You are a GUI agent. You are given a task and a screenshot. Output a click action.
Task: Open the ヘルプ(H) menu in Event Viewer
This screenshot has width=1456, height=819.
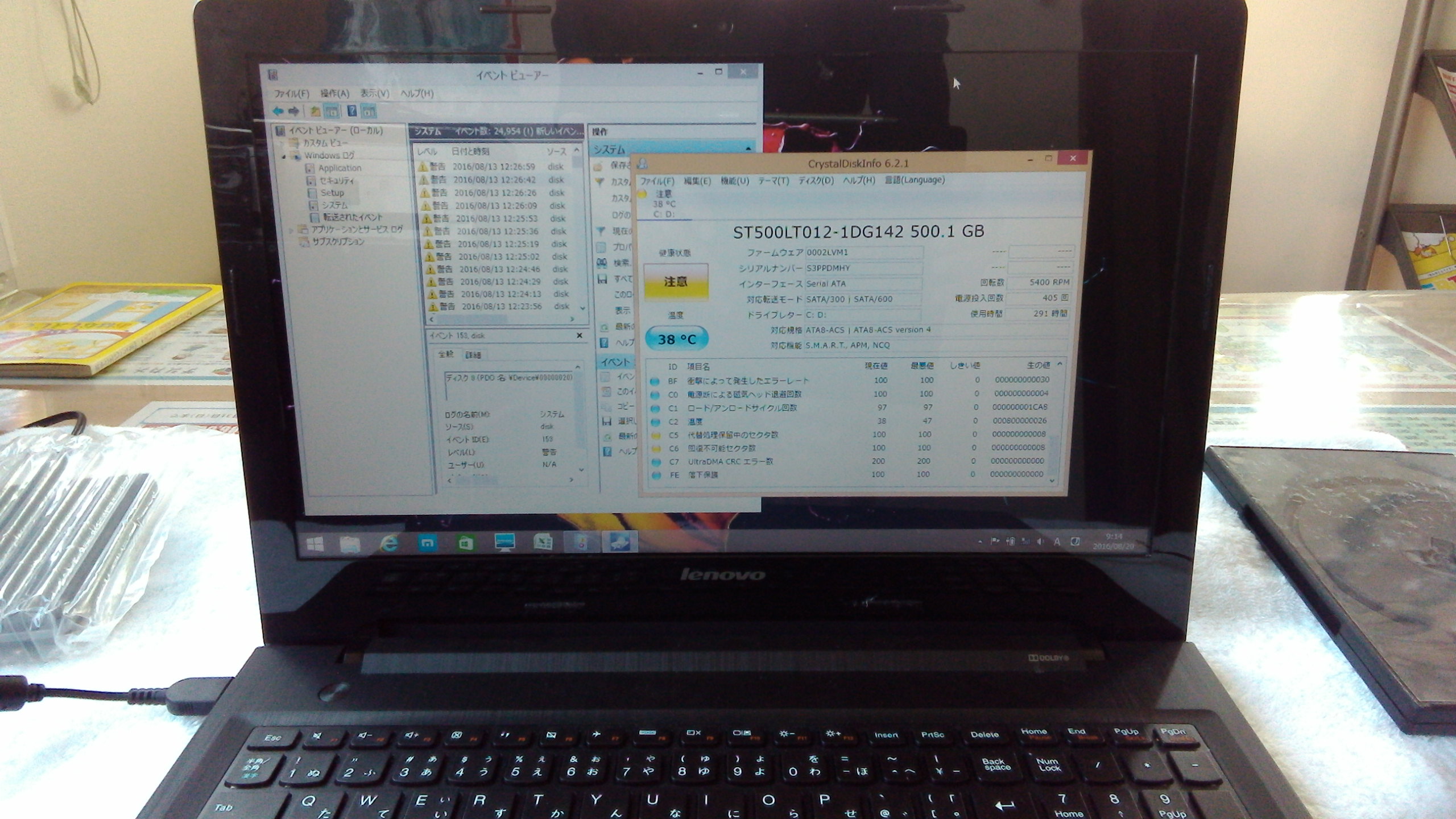416,93
